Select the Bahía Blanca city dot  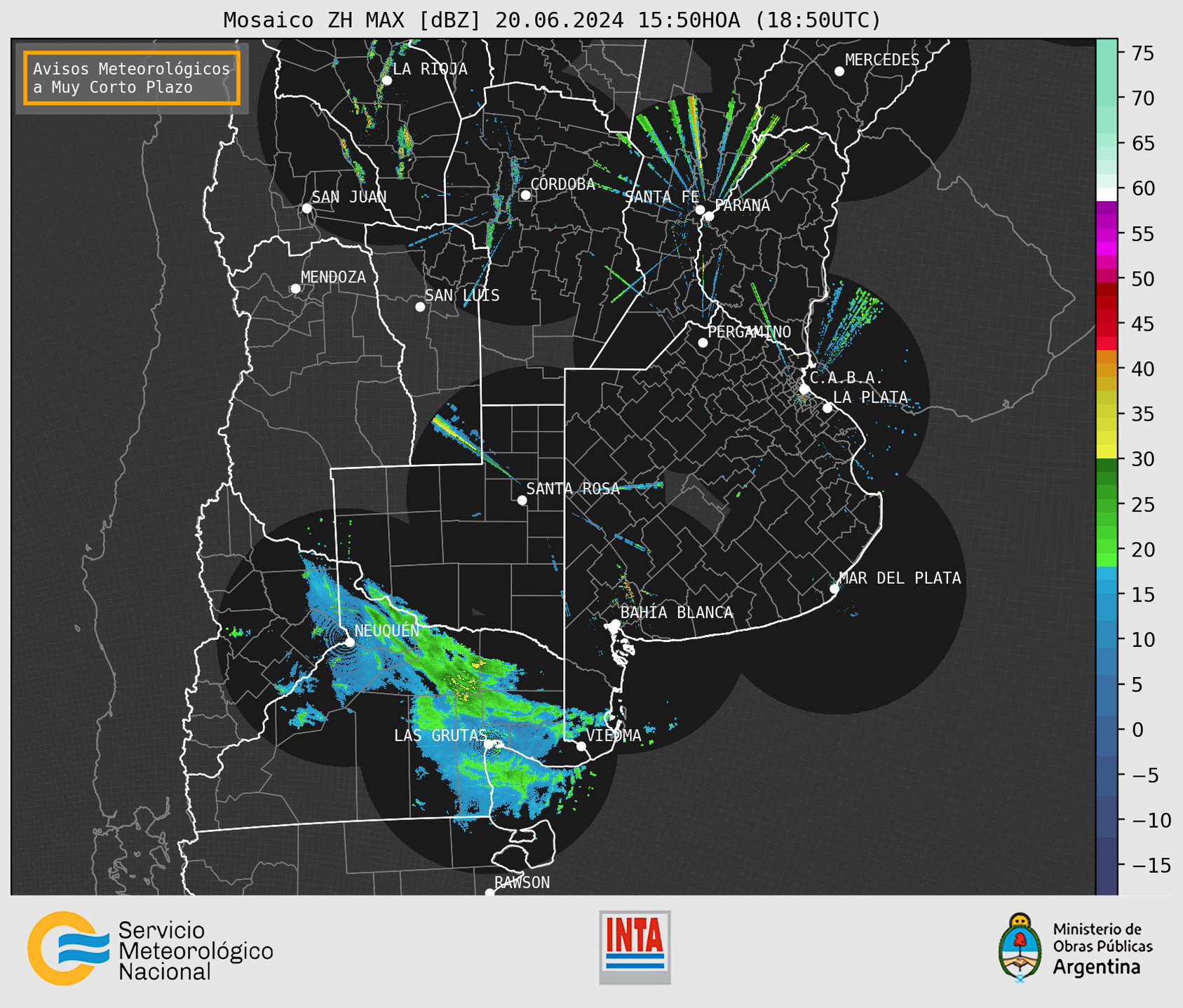pos(615,624)
